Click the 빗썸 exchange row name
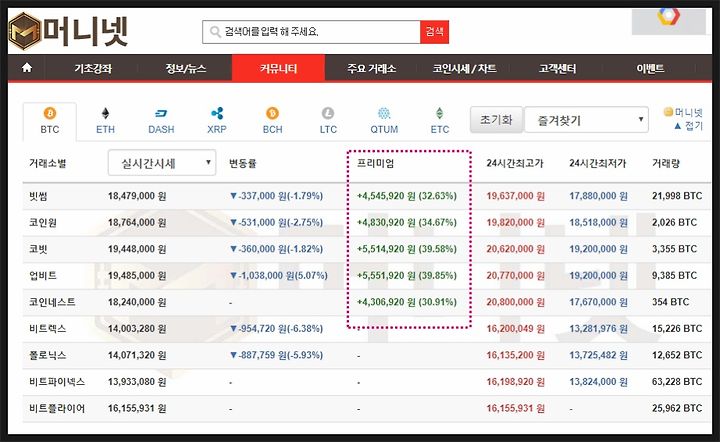Image resolution: width=720 pixels, height=442 pixels. [38, 196]
